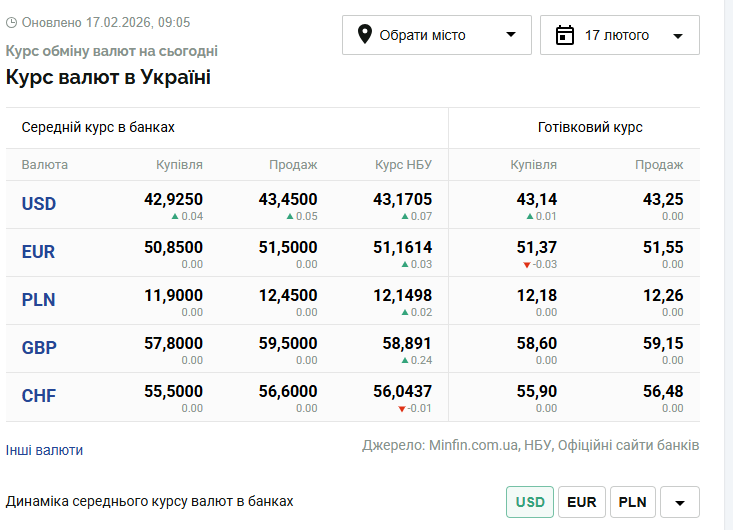Click the USD NBU rate 43,1705
This screenshot has height=530, width=733.
(402, 199)
